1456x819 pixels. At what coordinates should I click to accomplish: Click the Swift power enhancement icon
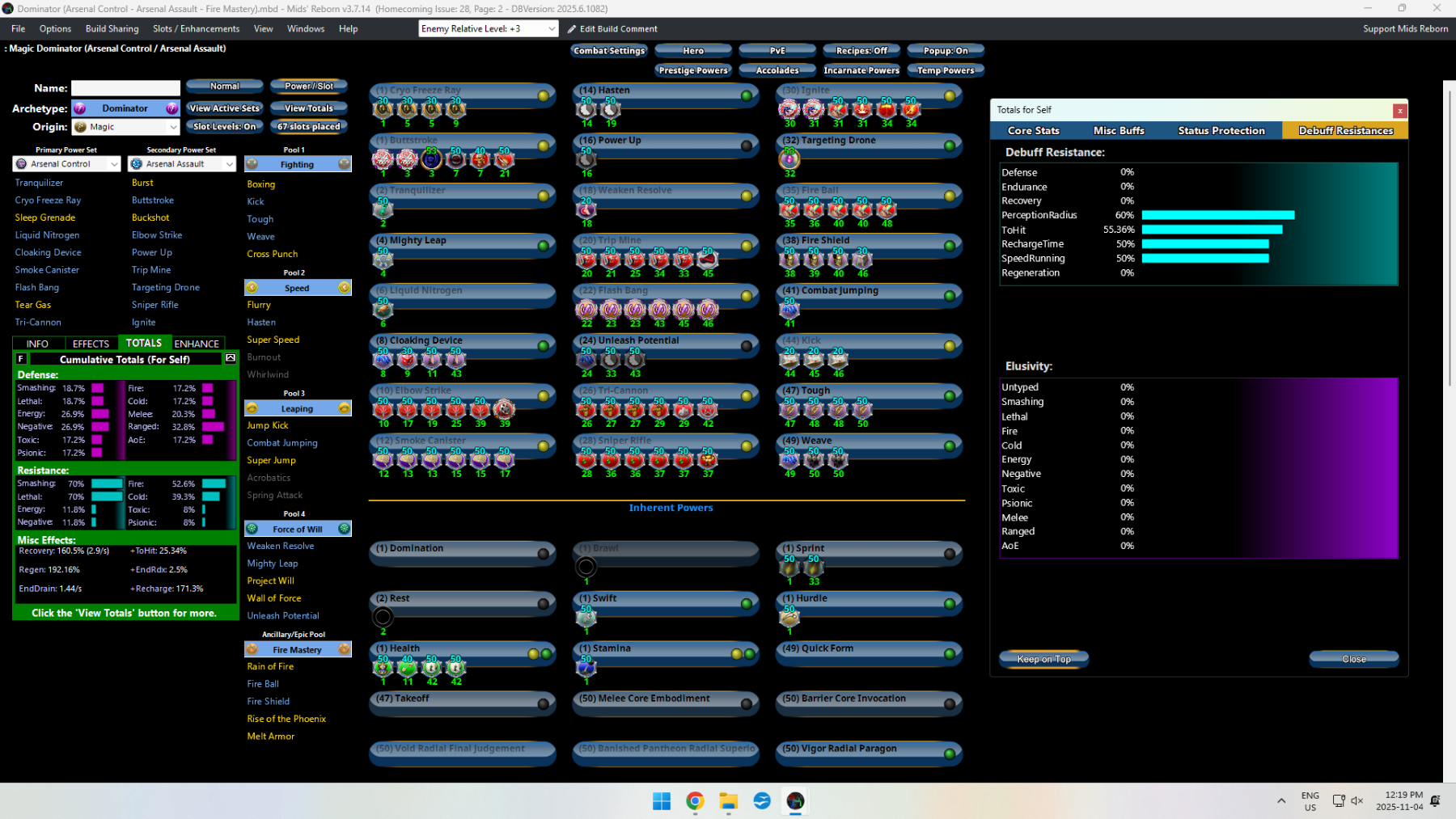[586, 618]
